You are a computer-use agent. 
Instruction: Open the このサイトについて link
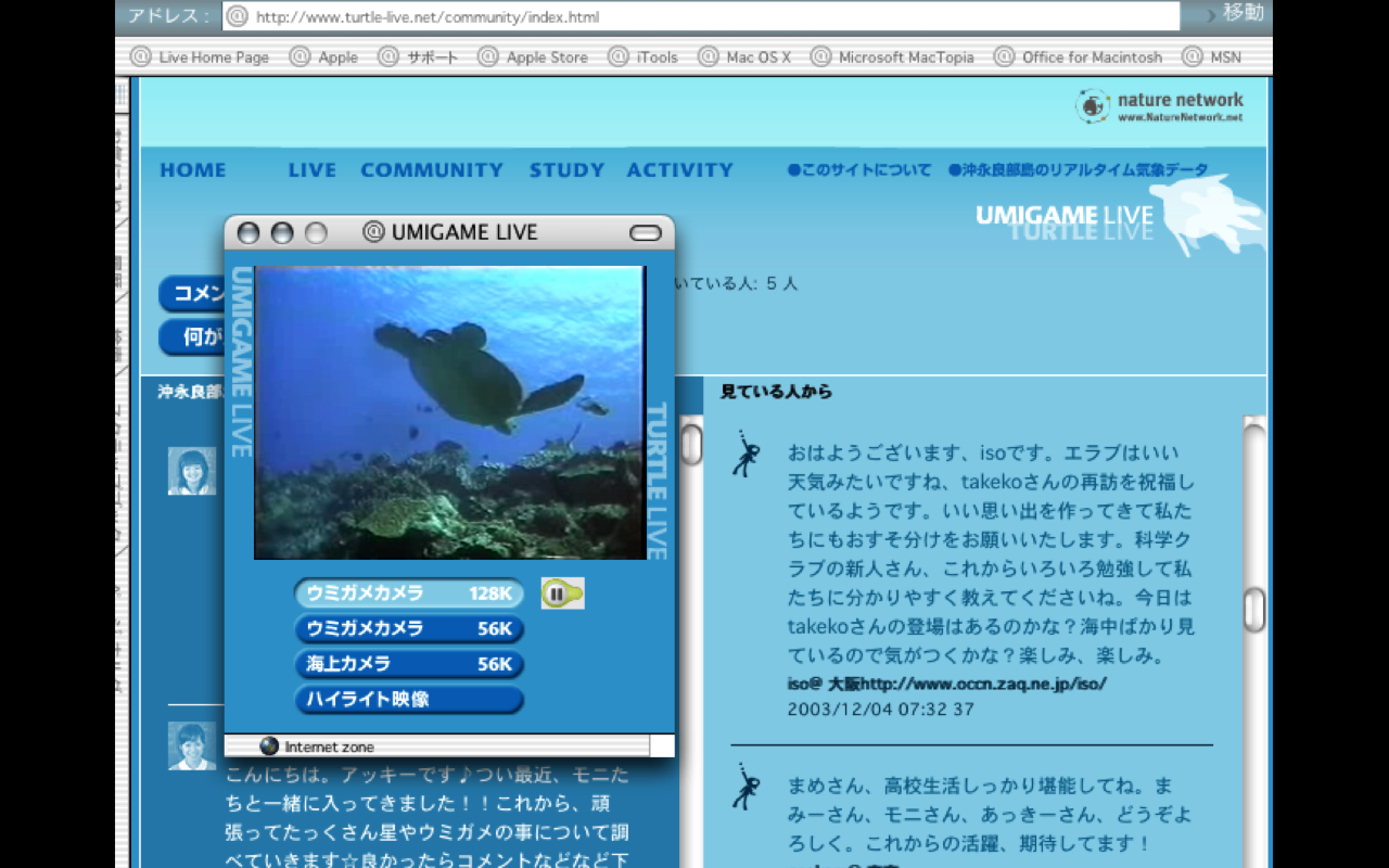tap(859, 170)
